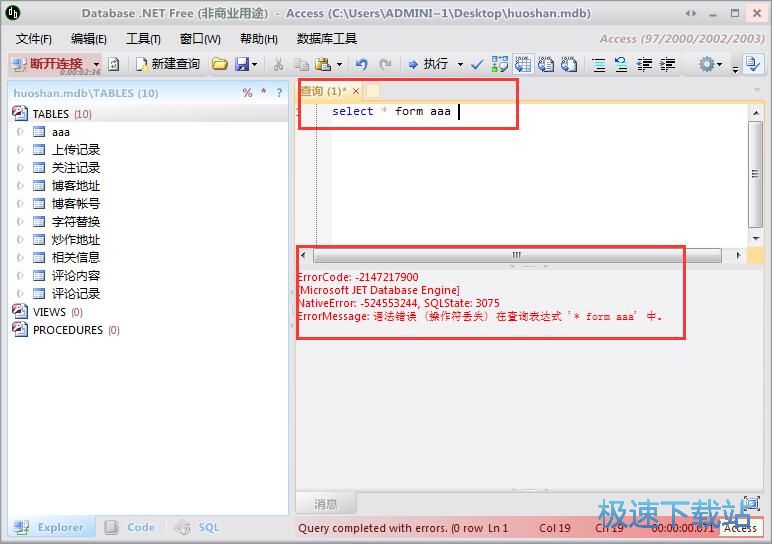The height and width of the screenshot is (544, 772).
Task: Click the 新建查询 new query button
Action: (168, 64)
